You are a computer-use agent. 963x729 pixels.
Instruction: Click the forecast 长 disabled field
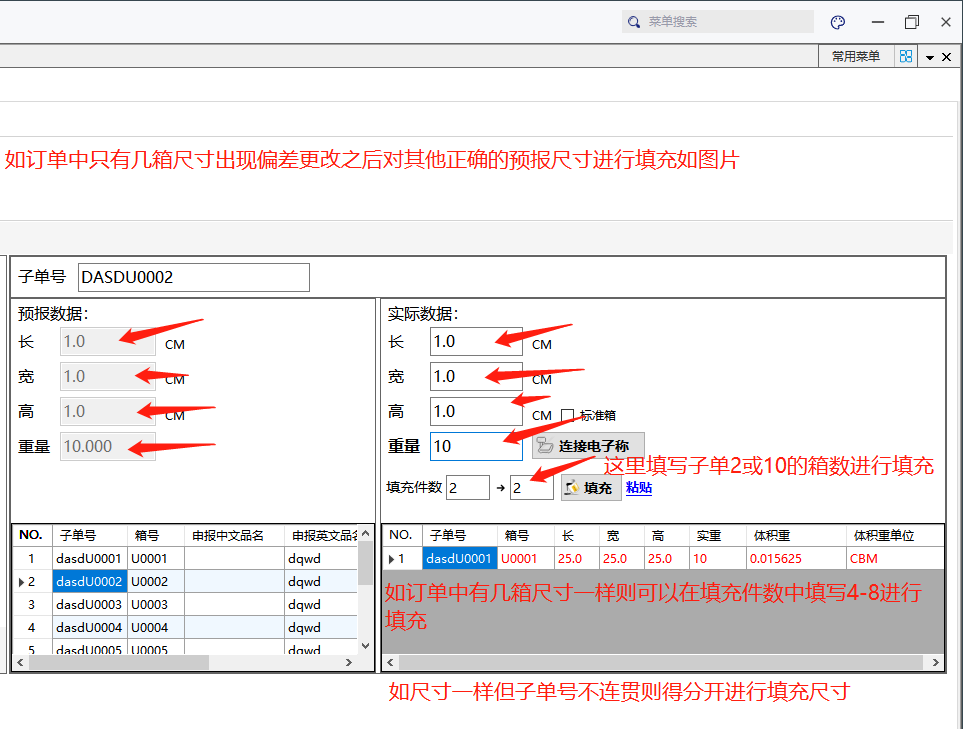pyautogui.click(x=107, y=341)
